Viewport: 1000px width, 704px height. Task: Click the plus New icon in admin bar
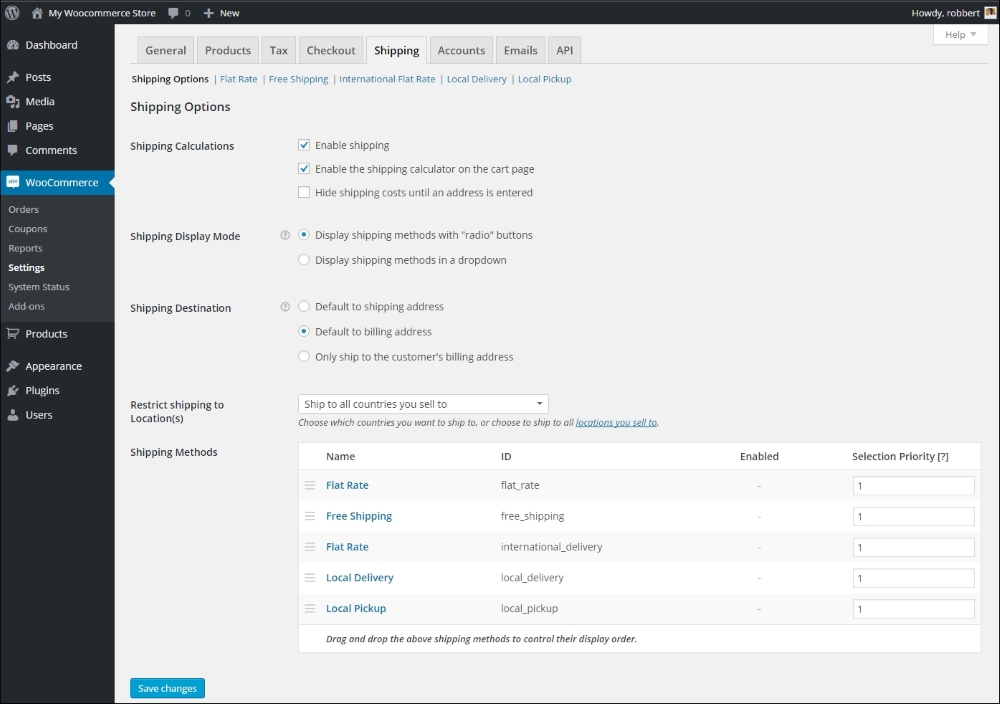coord(209,13)
